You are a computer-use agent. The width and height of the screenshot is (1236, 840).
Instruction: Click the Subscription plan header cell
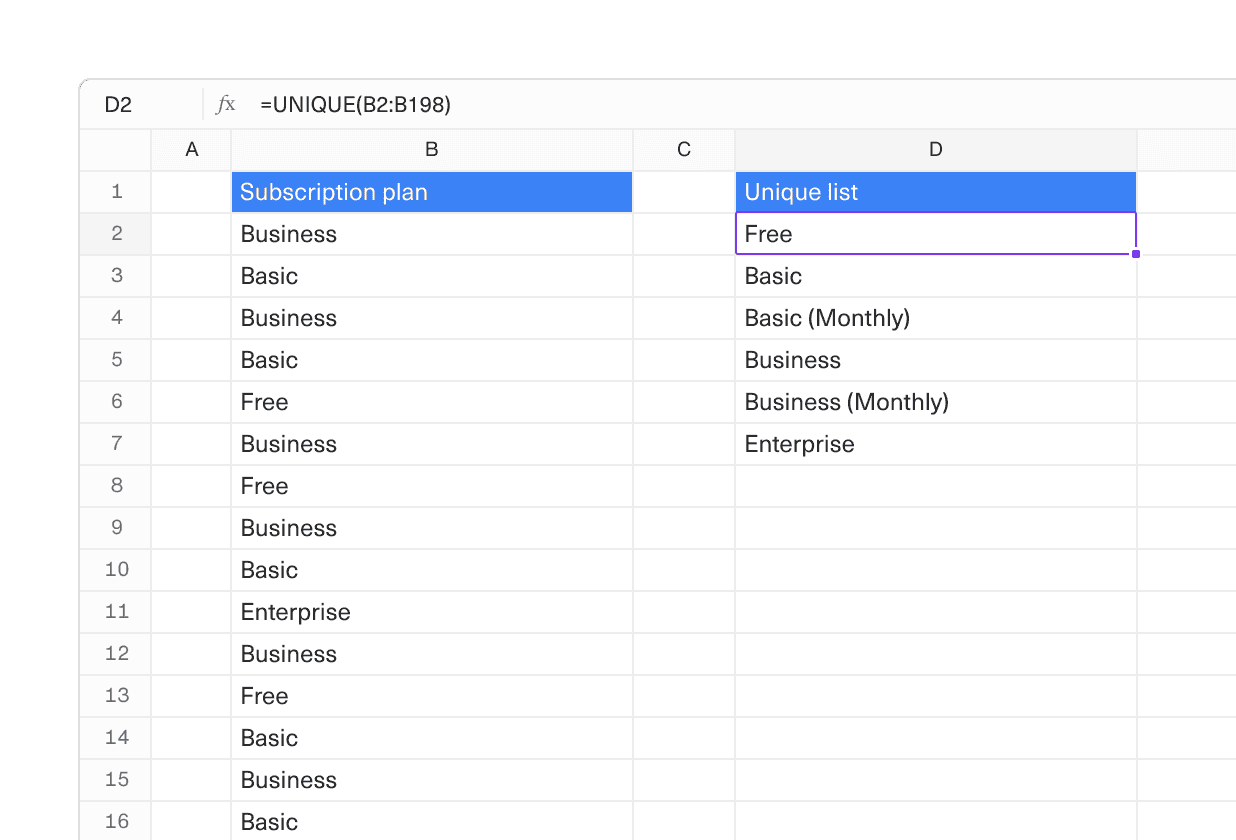click(431, 192)
